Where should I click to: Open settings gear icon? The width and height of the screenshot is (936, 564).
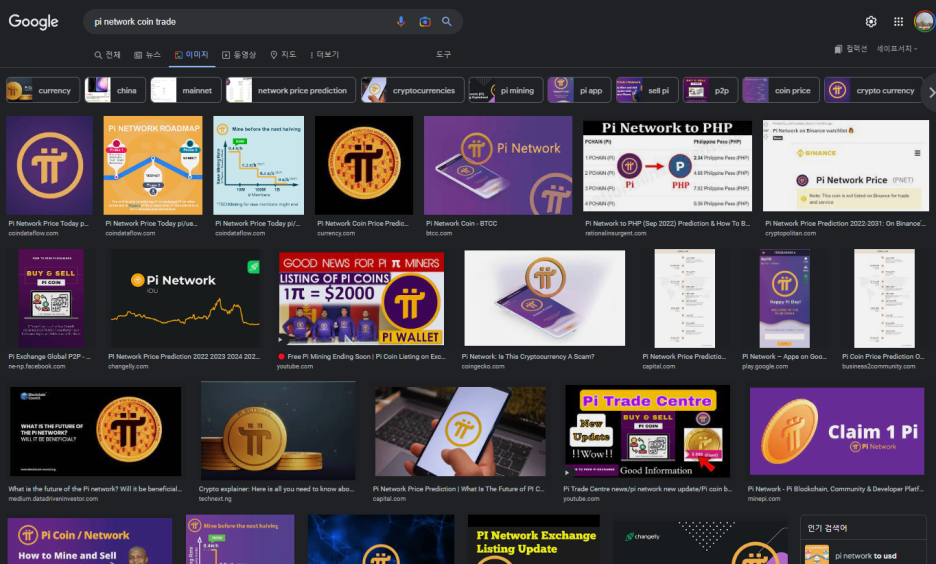click(871, 21)
